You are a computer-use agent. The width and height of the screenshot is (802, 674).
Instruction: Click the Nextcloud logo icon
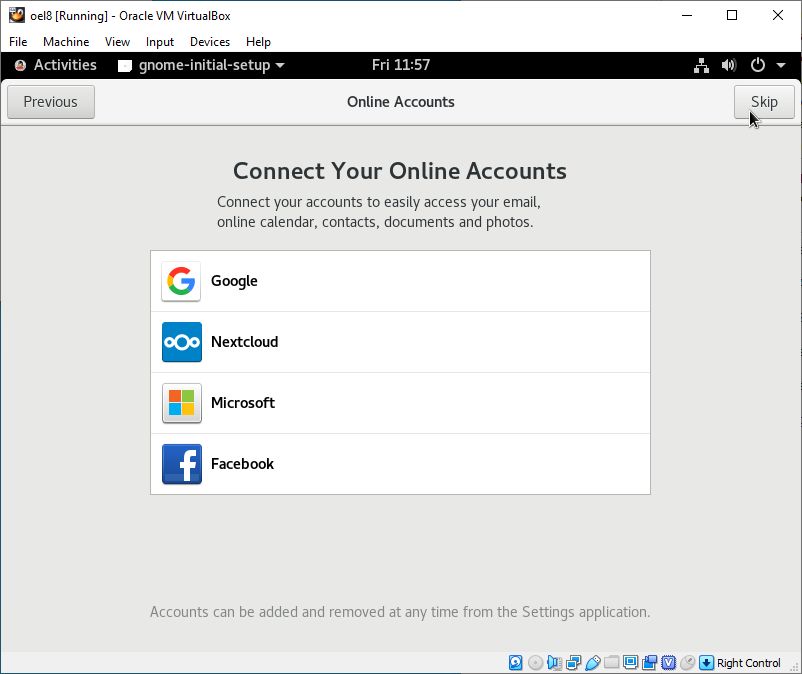point(182,342)
